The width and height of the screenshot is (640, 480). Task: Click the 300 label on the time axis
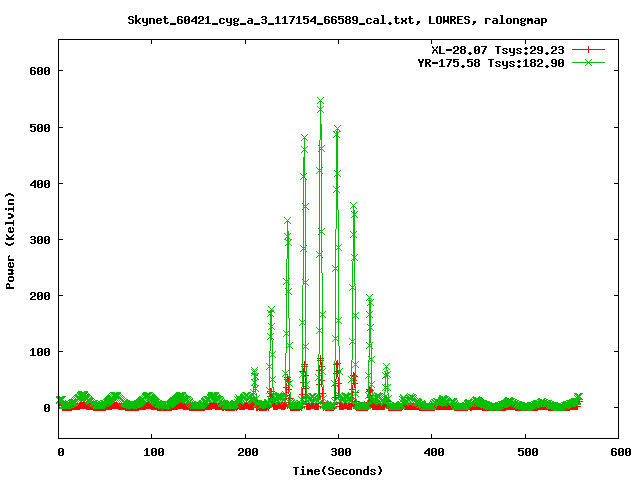coord(341,452)
